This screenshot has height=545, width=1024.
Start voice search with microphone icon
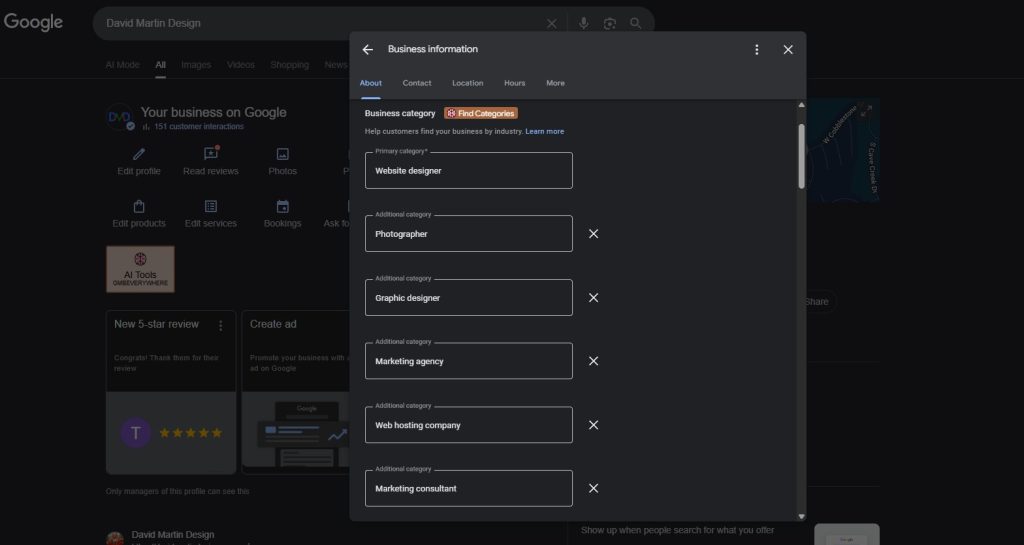pos(584,23)
